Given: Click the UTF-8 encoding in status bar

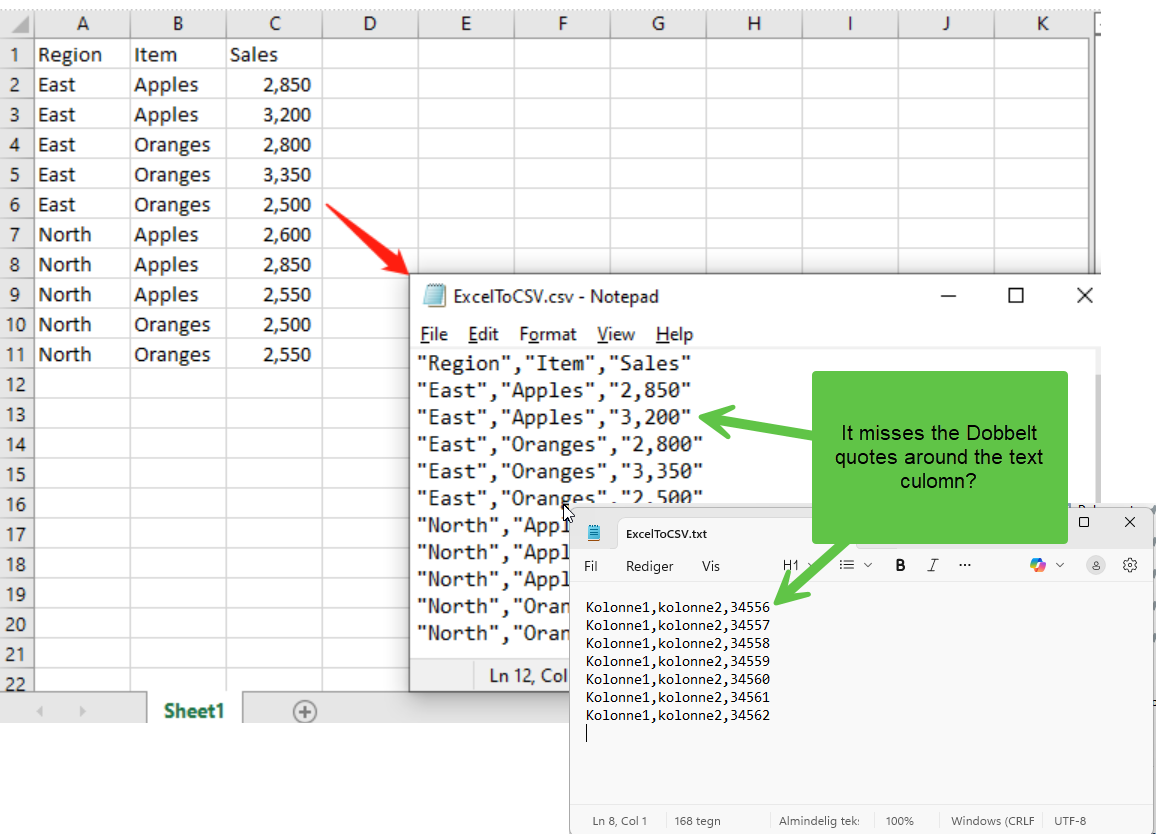Looking at the screenshot, I should 1070,821.
